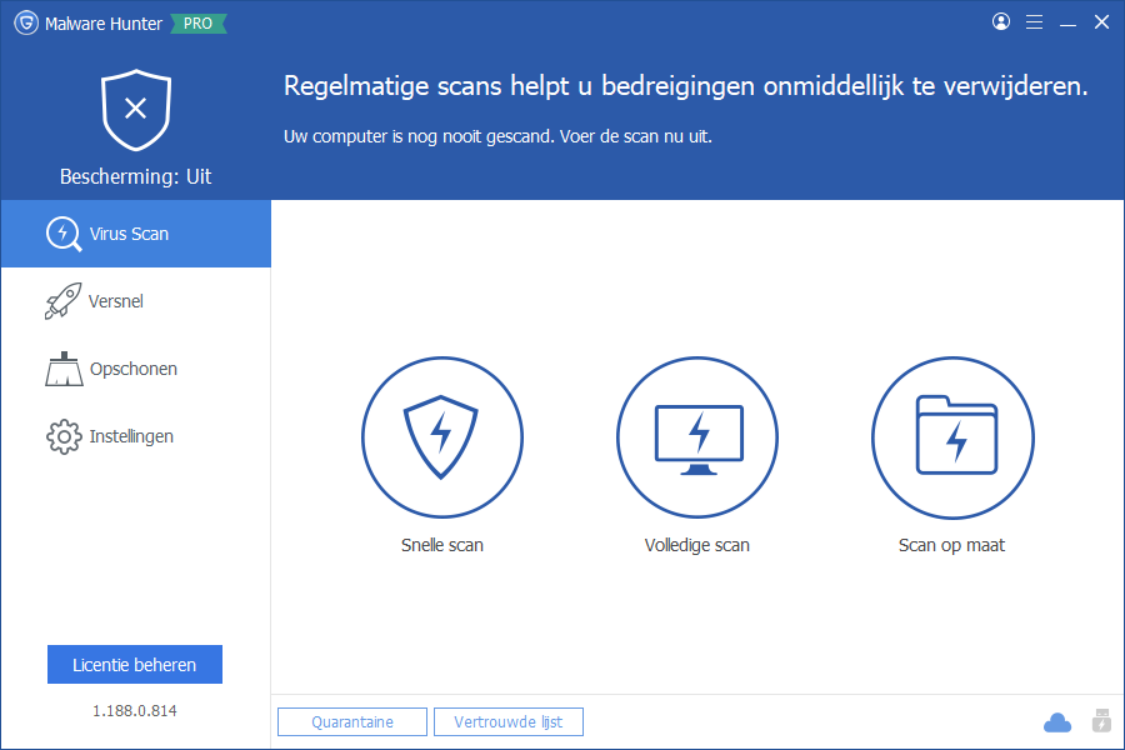Open the Quarantaine list

352,722
